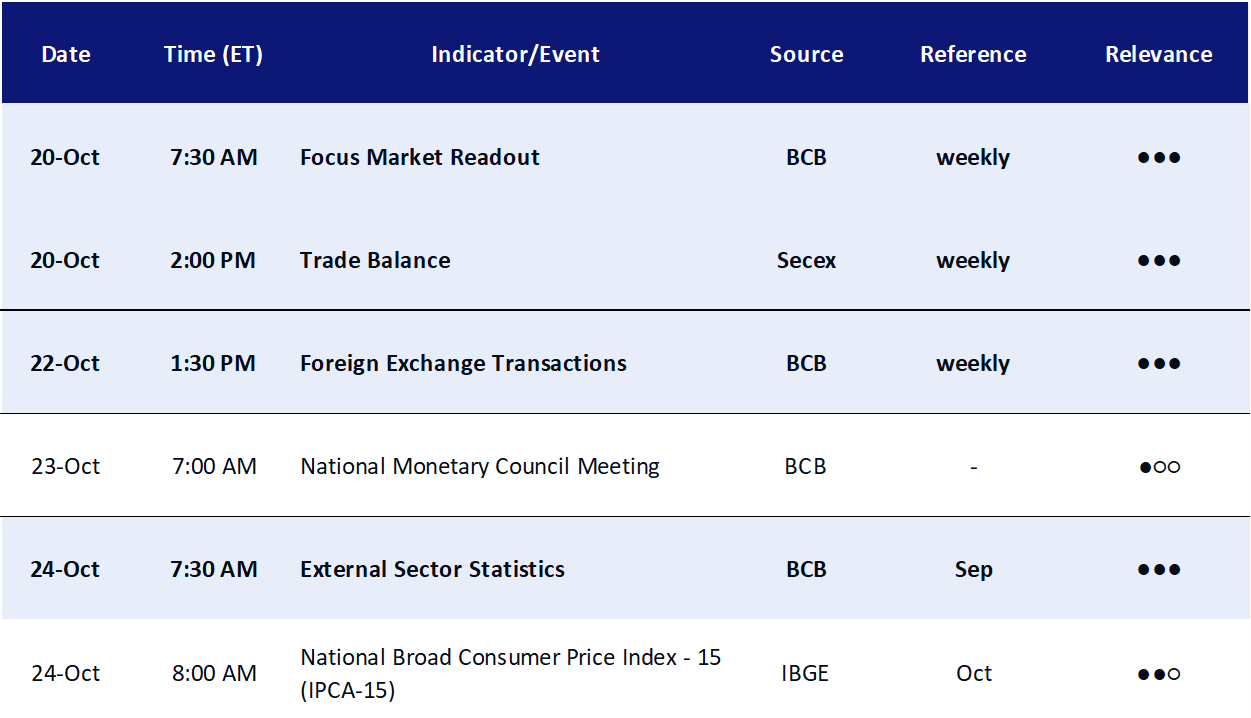This screenshot has height=718, width=1251.
Task: Open External Sector Statistics entry
Action: [x=432, y=569]
